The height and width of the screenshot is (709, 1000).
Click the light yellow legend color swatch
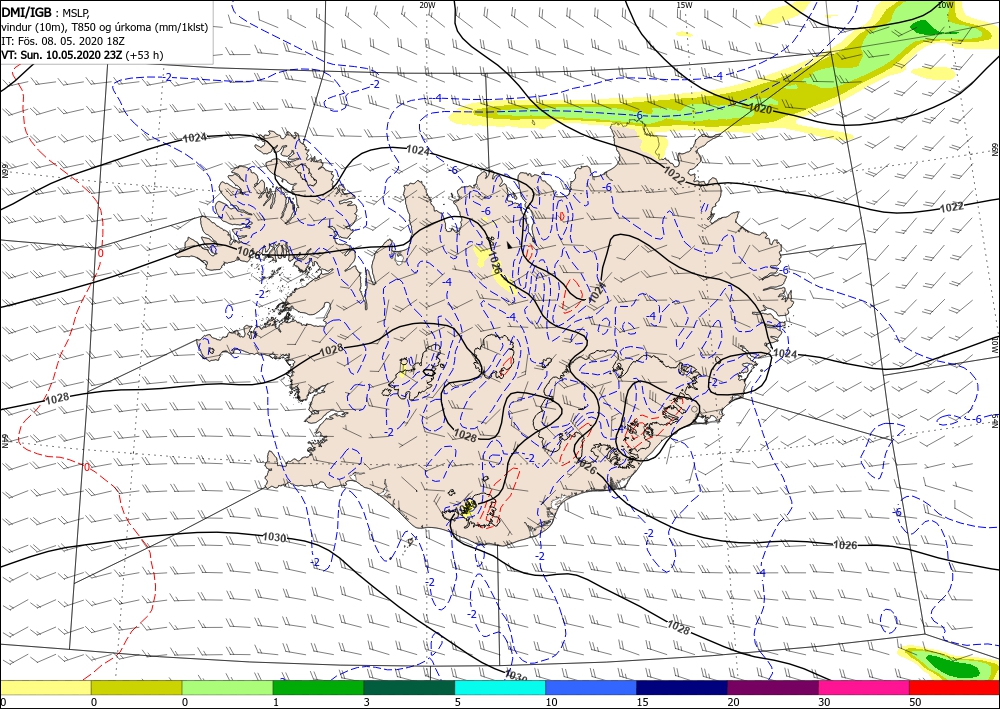click(x=45, y=687)
